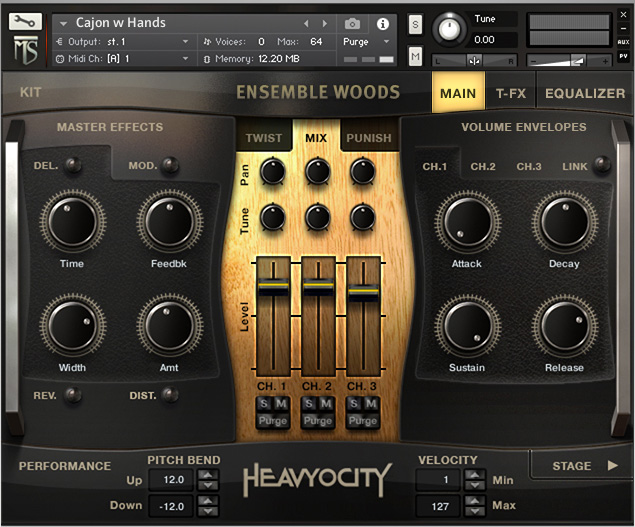The image size is (635, 527).
Task: Click the CH. 3 Pan knob
Action: click(x=362, y=171)
